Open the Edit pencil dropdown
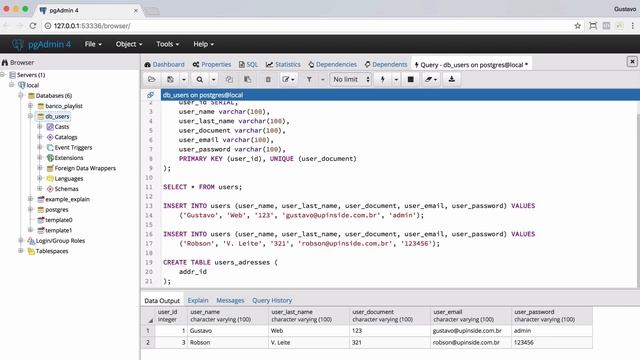This screenshot has width=640, height=360. click(x=288, y=79)
